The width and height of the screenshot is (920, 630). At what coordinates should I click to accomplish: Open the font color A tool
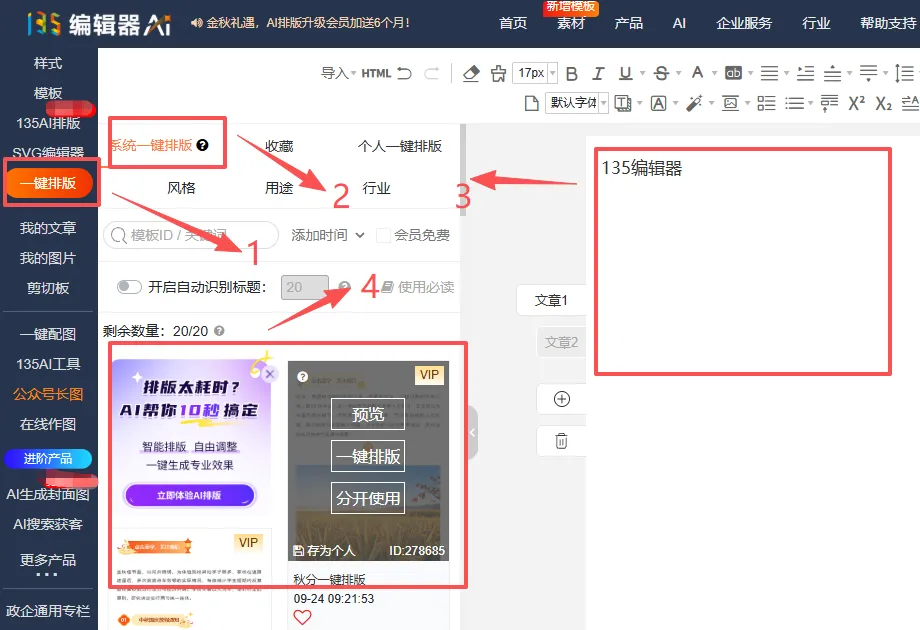pos(697,73)
